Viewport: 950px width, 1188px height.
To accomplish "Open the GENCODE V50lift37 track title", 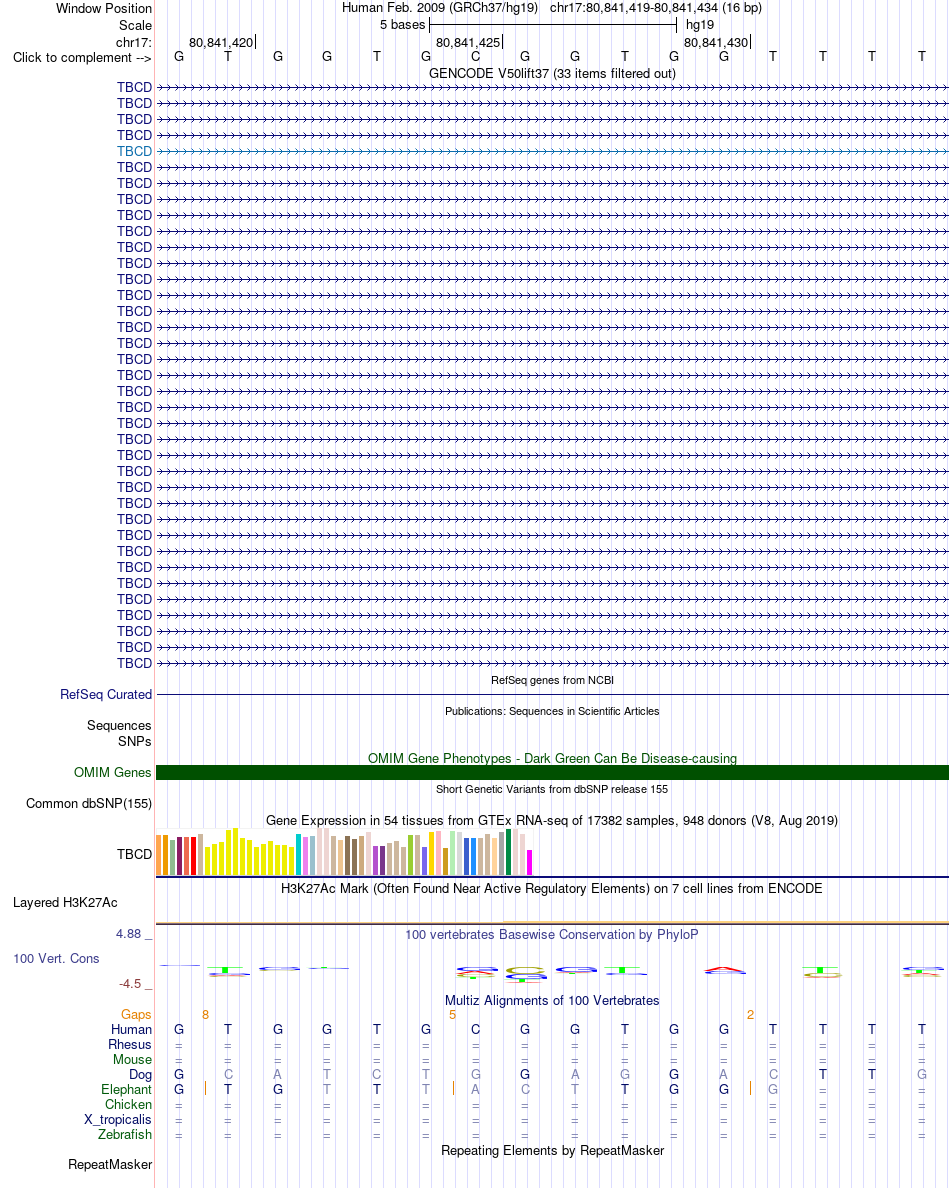I will [x=552, y=73].
